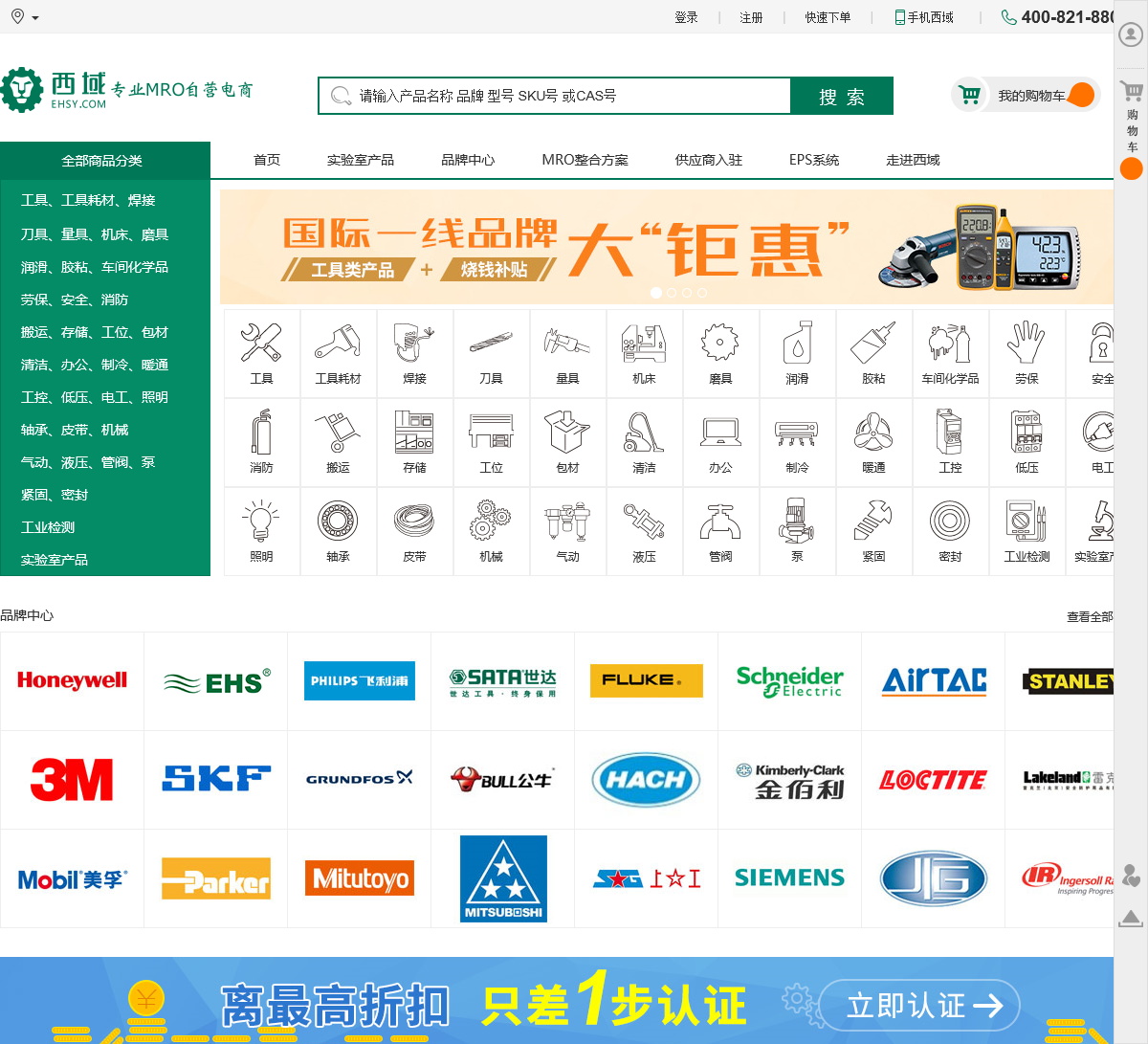The height and width of the screenshot is (1044, 1148).
Task: Click 查看全部 brands link
Action: coord(1090,616)
